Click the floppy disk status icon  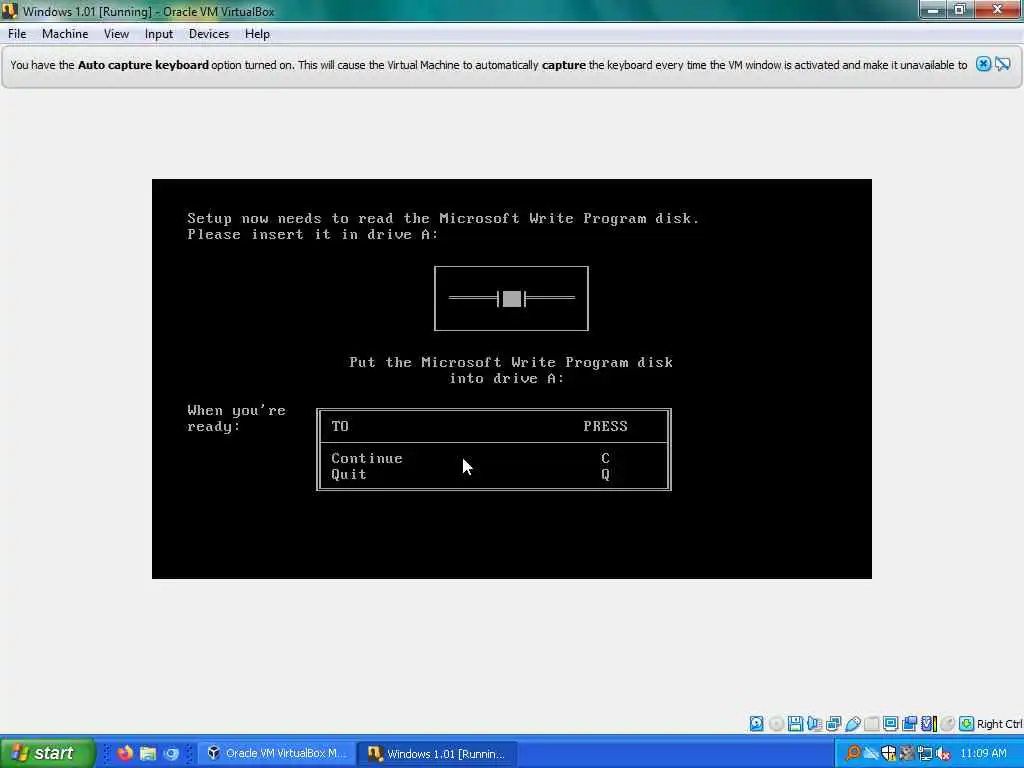pyautogui.click(x=795, y=724)
